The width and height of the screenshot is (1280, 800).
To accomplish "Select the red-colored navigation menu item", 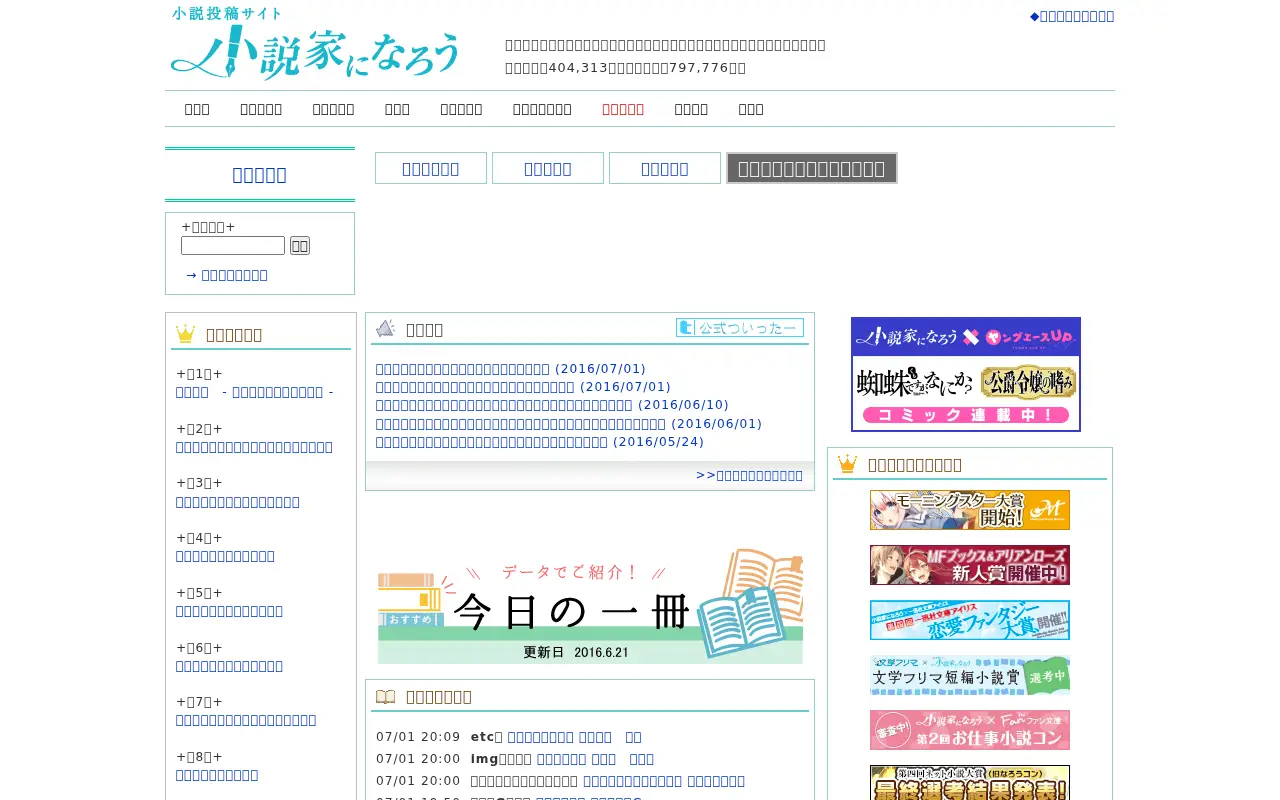I will click(x=623, y=109).
